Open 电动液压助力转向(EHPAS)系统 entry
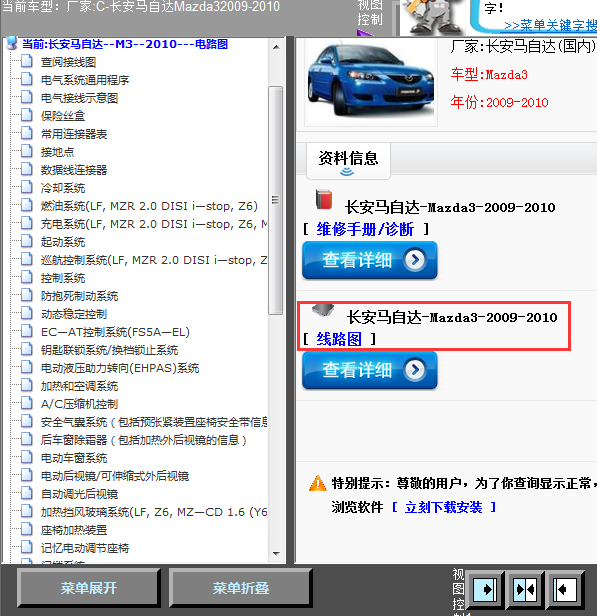Viewport: 597px width, 616px height. 120,368
